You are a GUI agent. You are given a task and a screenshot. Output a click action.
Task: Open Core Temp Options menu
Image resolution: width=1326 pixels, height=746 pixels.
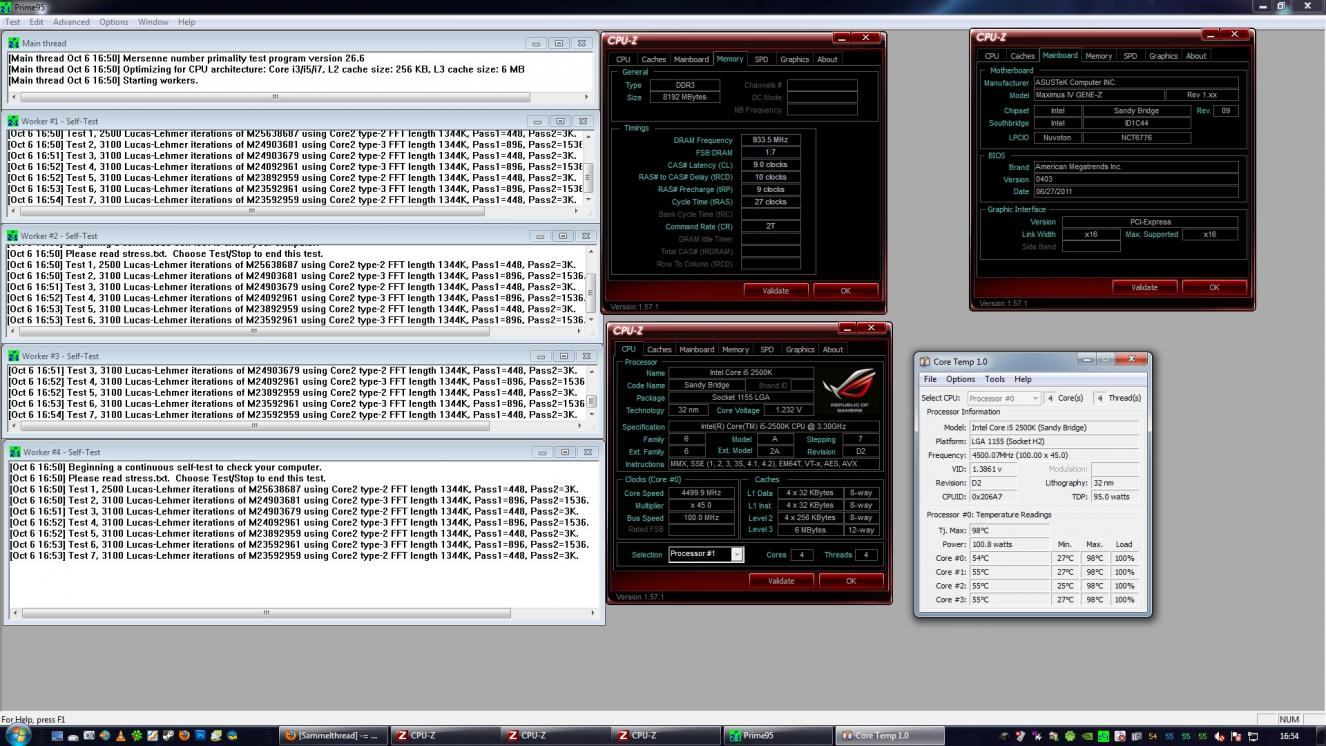pos(960,379)
